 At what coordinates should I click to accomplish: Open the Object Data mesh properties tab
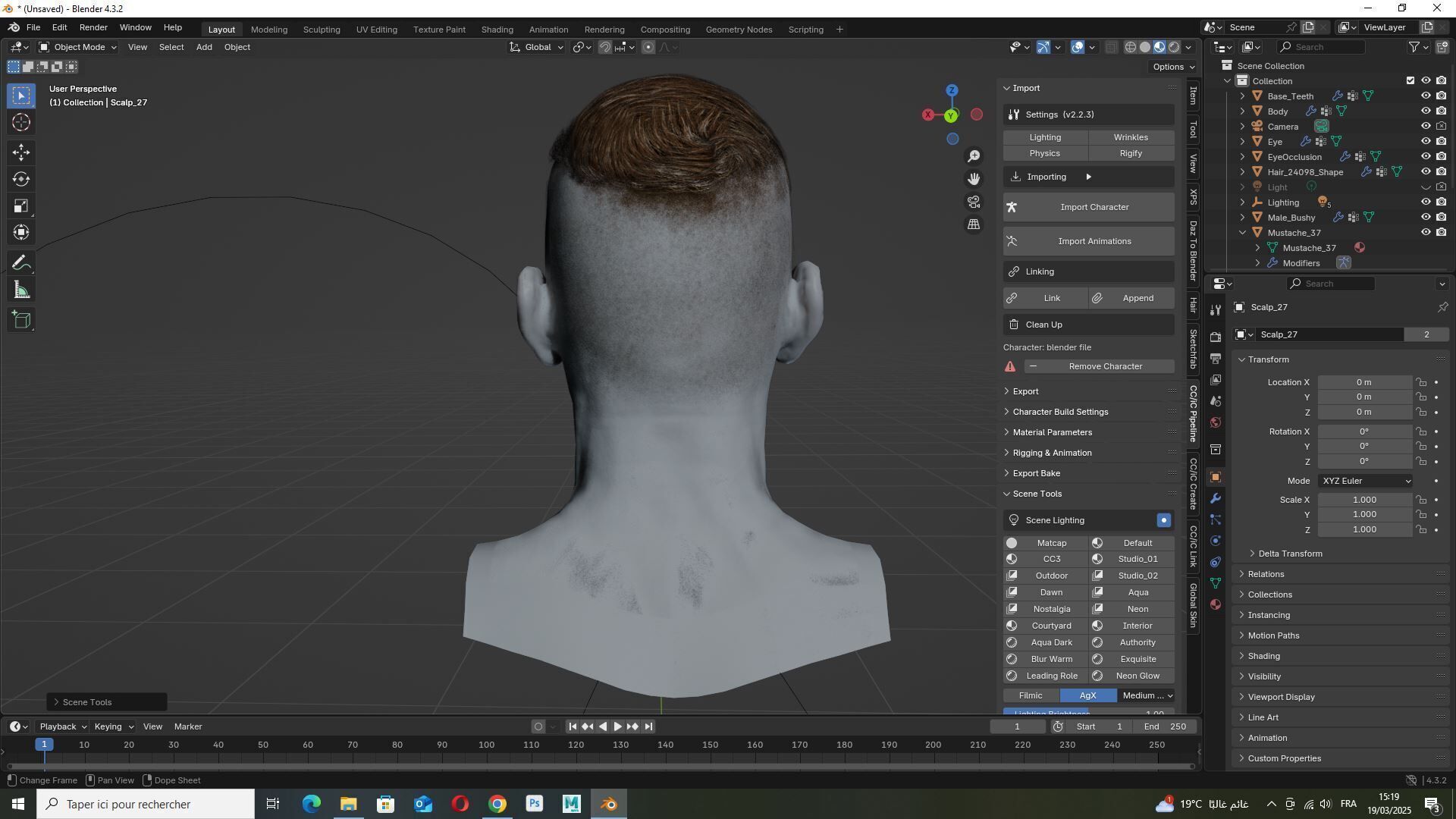(x=1216, y=583)
